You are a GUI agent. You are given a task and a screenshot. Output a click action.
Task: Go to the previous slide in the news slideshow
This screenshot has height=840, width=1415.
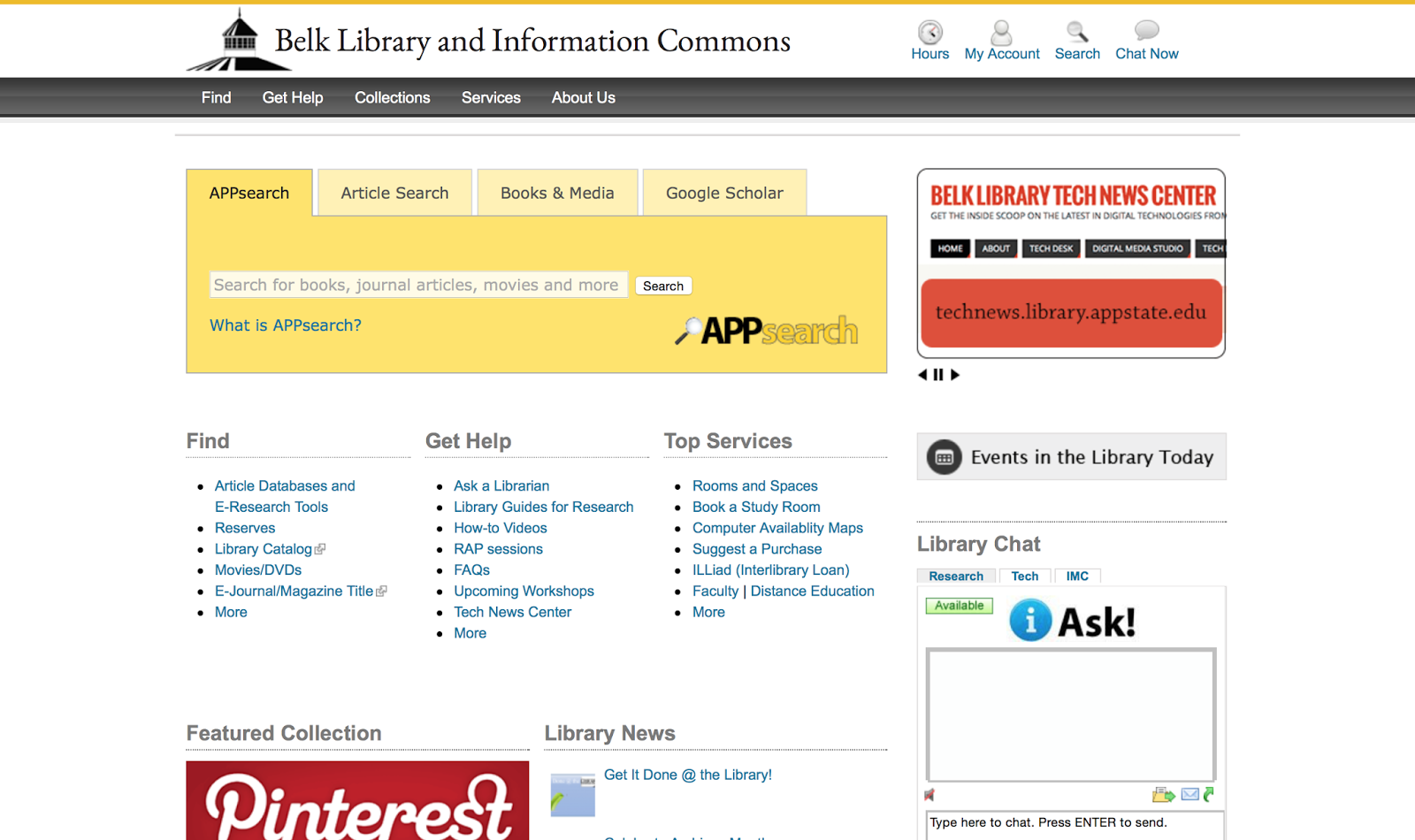[922, 375]
